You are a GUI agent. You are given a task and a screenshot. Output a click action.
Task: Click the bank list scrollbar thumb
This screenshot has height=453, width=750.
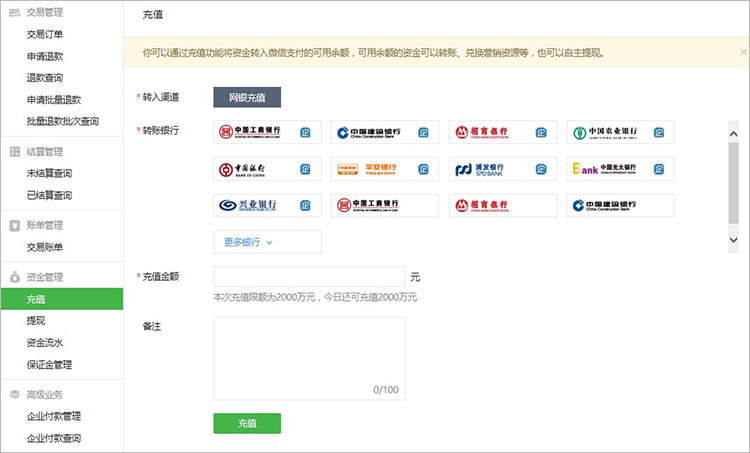(x=733, y=183)
